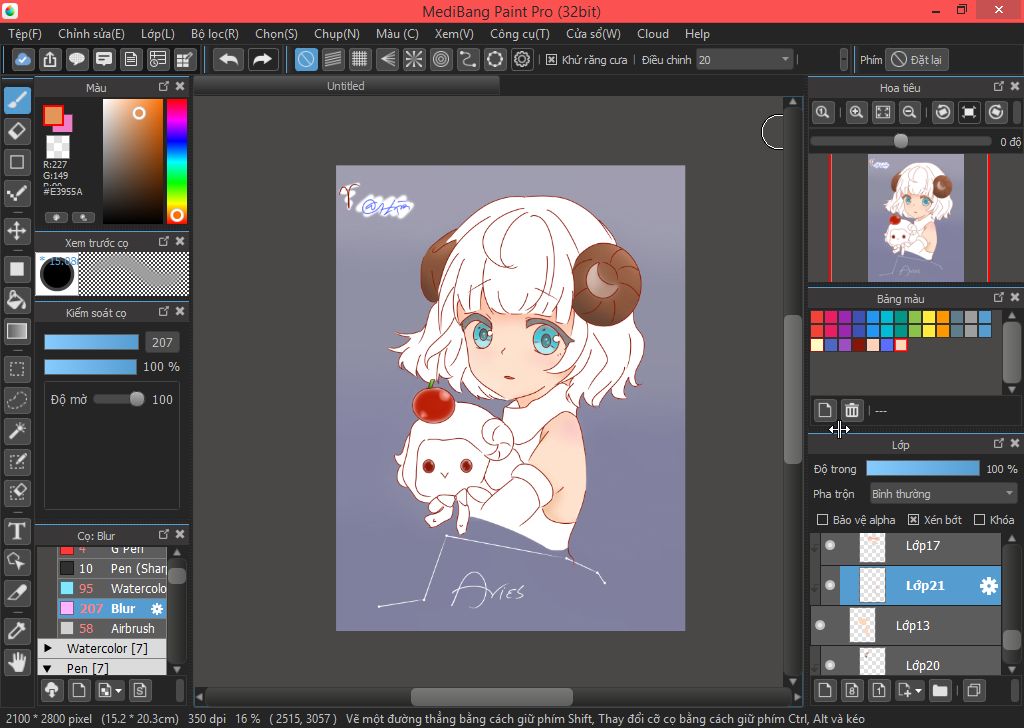Enable the Bảo vệ alpha checkbox
Image resolution: width=1024 pixels, height=728 pixels.
[822, 520]
